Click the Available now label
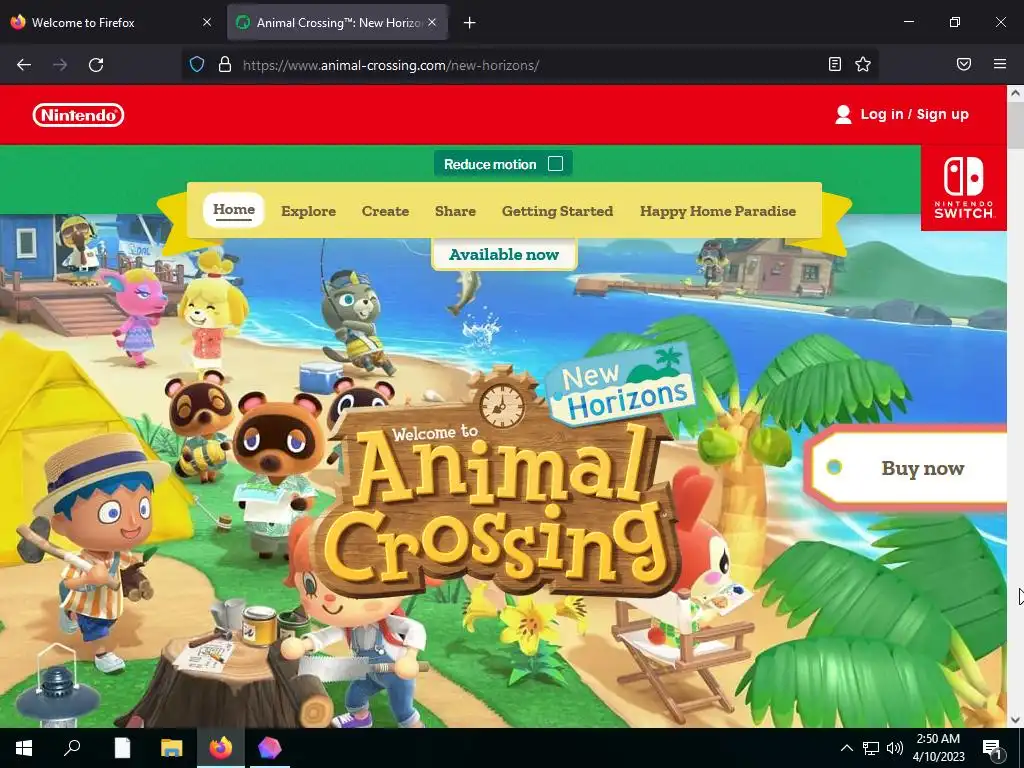 (504, 254)
